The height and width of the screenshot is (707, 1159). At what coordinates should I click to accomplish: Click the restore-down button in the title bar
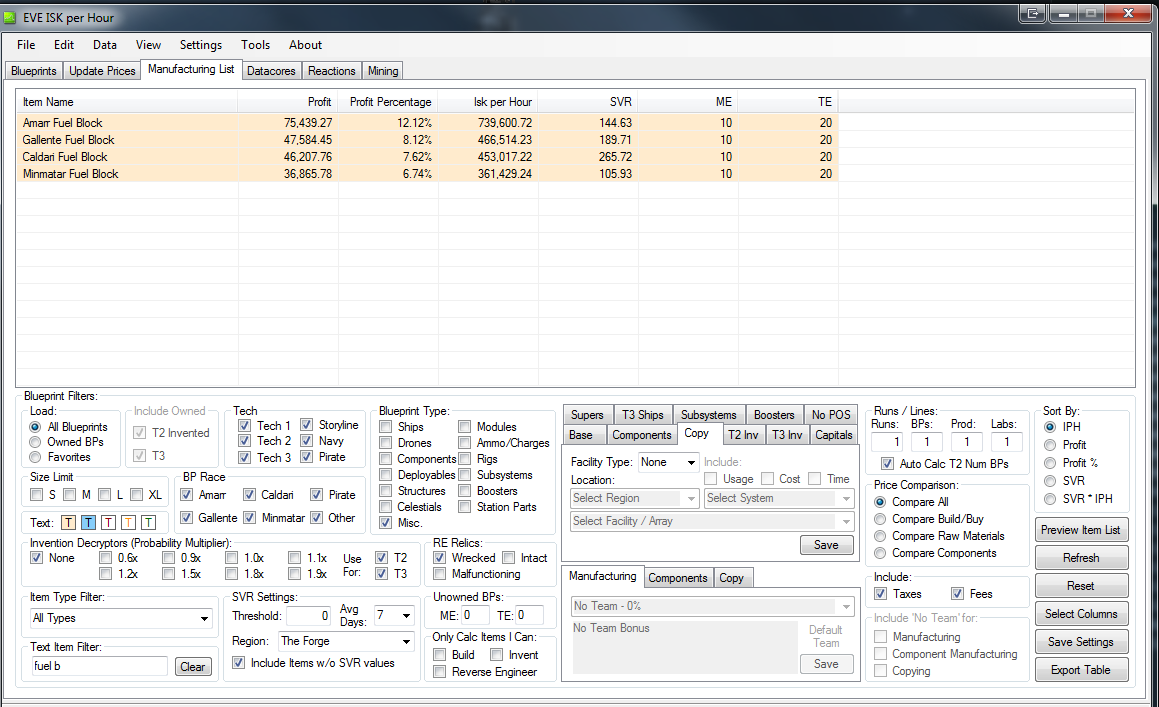click(x=1090, y=13)
